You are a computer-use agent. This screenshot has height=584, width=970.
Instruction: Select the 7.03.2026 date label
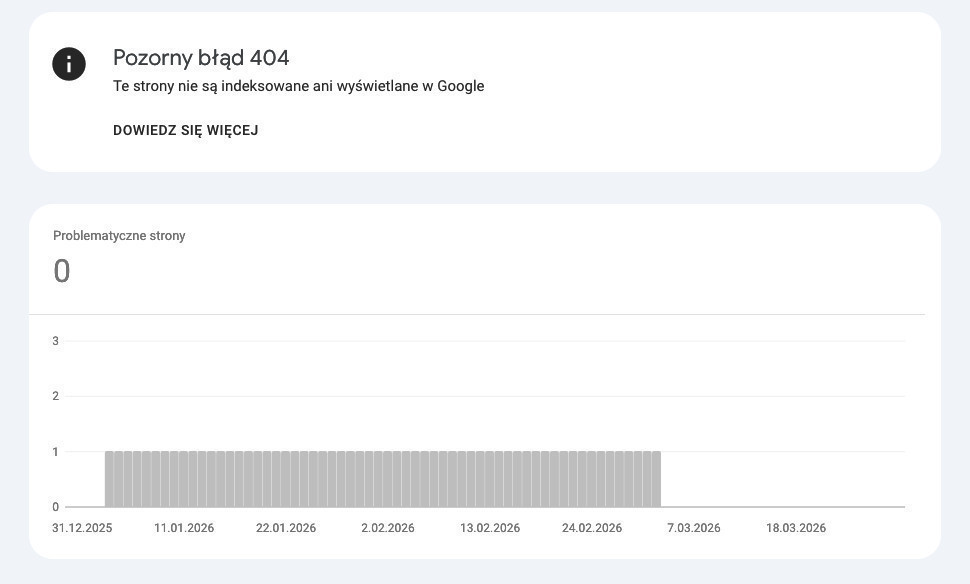tap(694, 528)
